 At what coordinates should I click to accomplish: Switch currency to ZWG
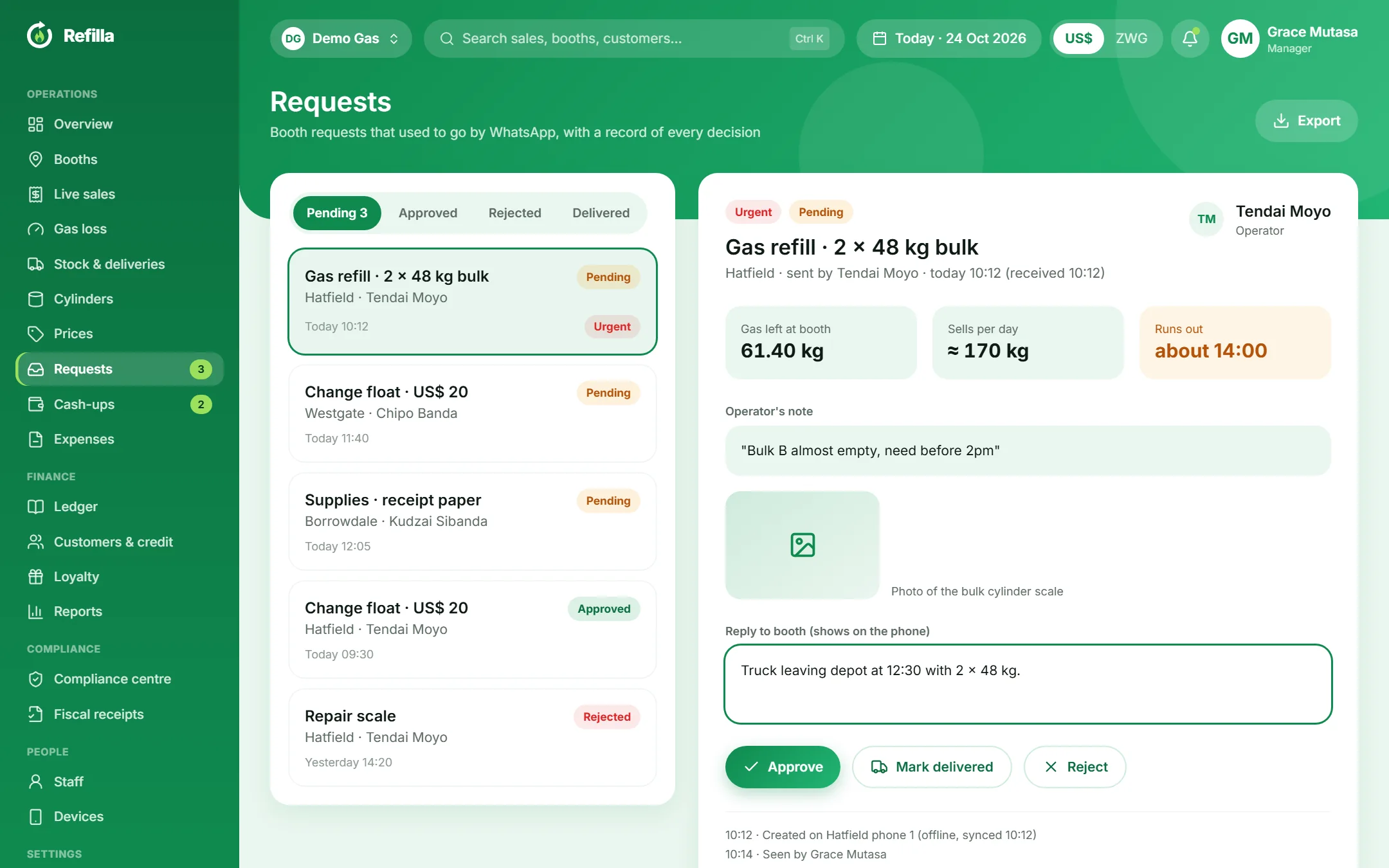click(1131, 39)
